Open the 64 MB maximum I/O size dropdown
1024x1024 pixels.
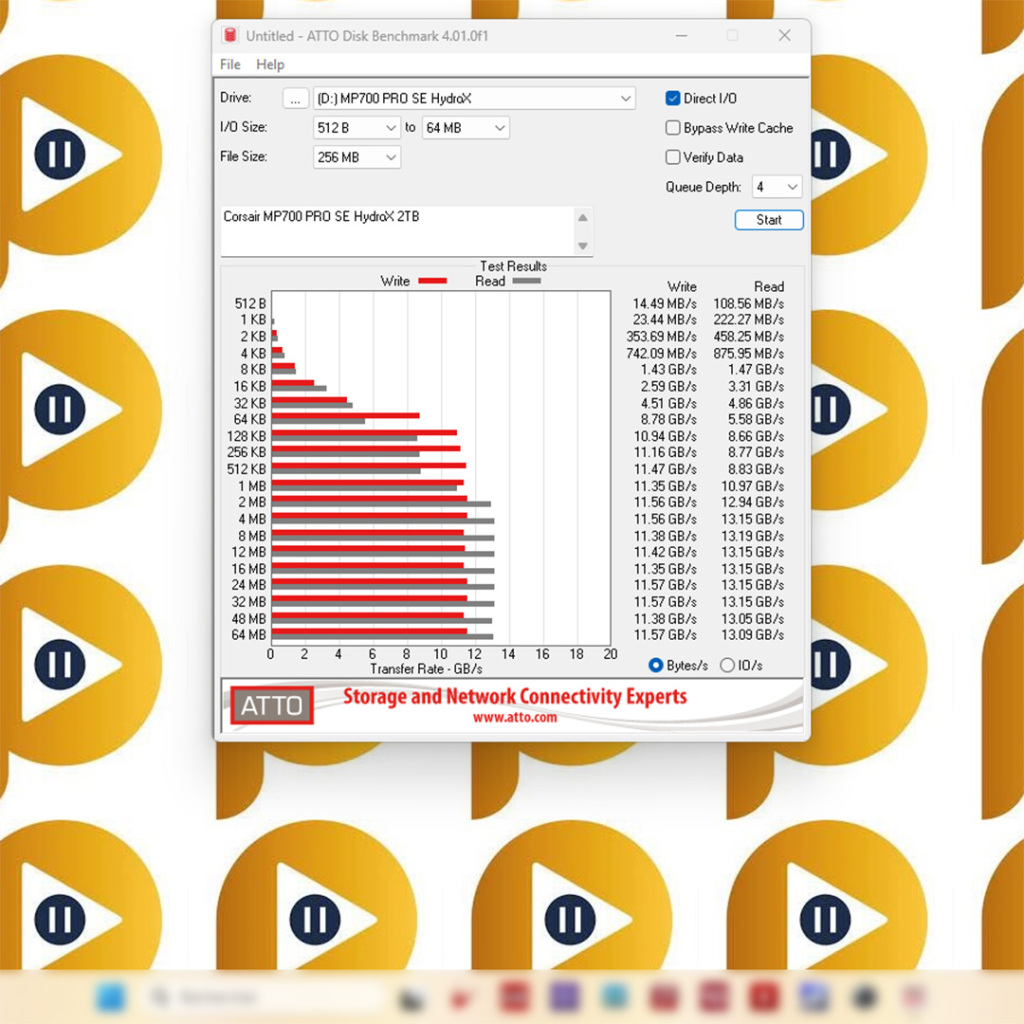(466, 128)
